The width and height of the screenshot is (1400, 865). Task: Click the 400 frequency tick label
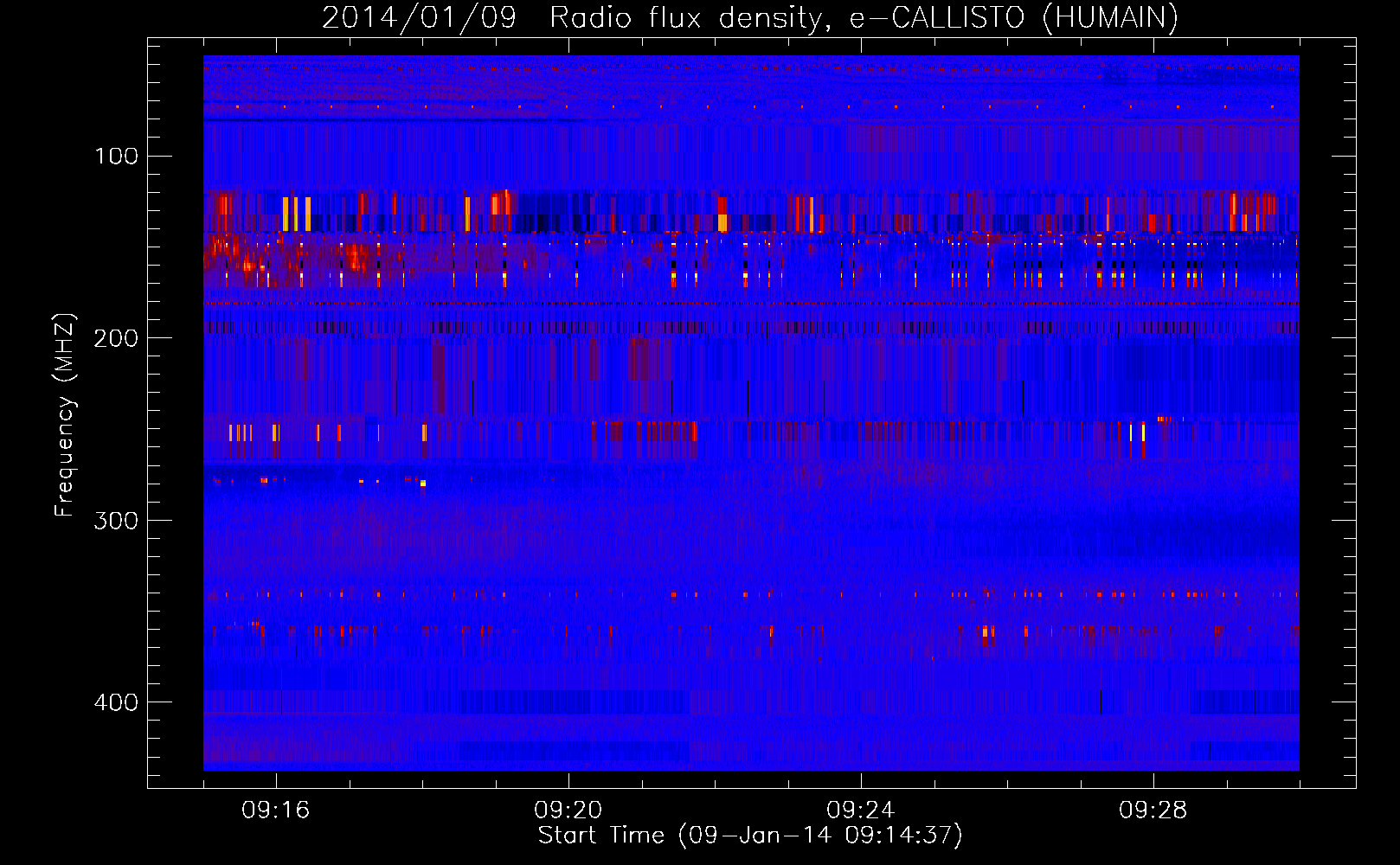pyautogui.click(x=116, y=702)
